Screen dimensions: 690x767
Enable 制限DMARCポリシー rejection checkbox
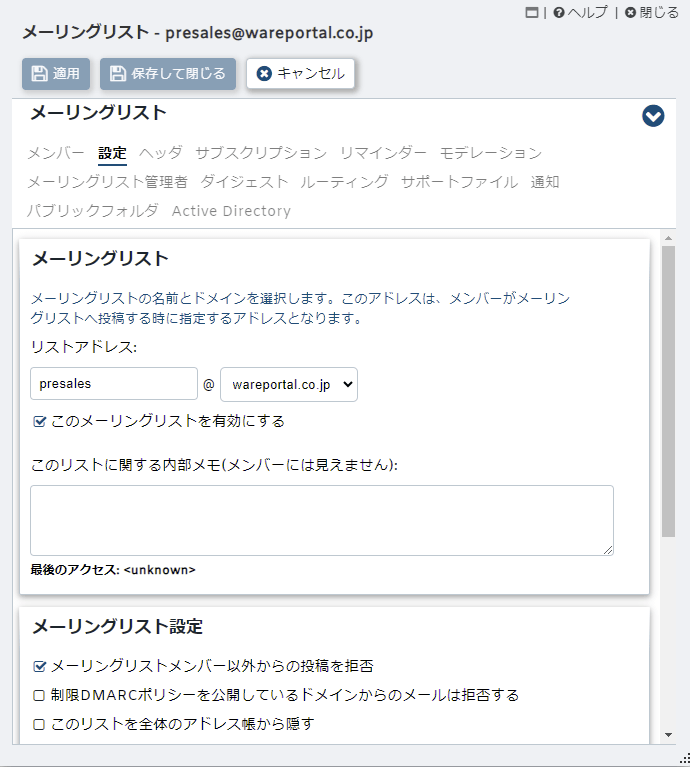click(x=40, y=695)
